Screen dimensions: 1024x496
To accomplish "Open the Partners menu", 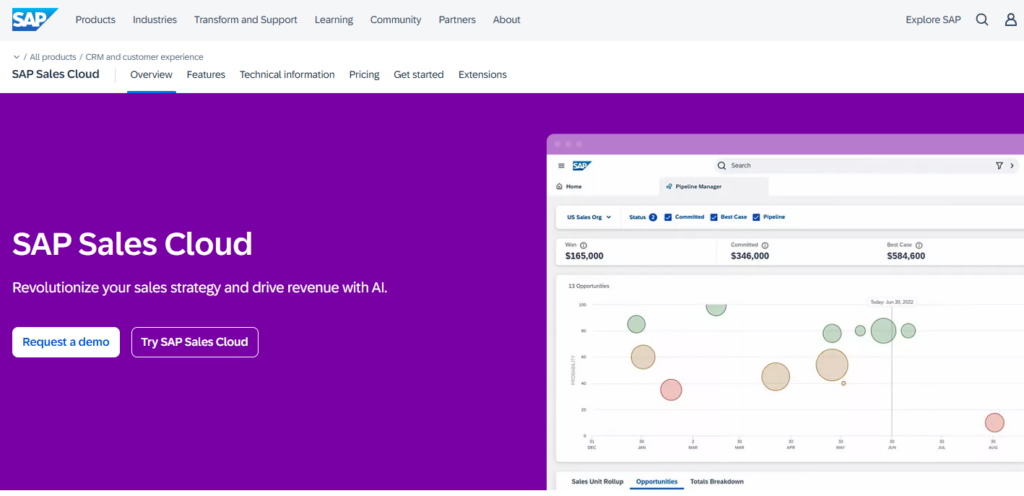I will tap(457, 20).
